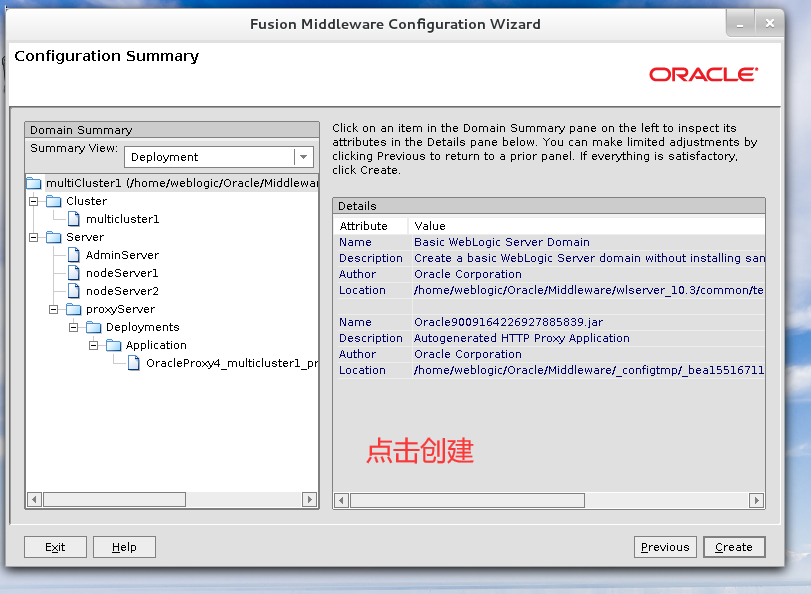Click the OracleProxy4 document icon

click(x=134, y=363)
